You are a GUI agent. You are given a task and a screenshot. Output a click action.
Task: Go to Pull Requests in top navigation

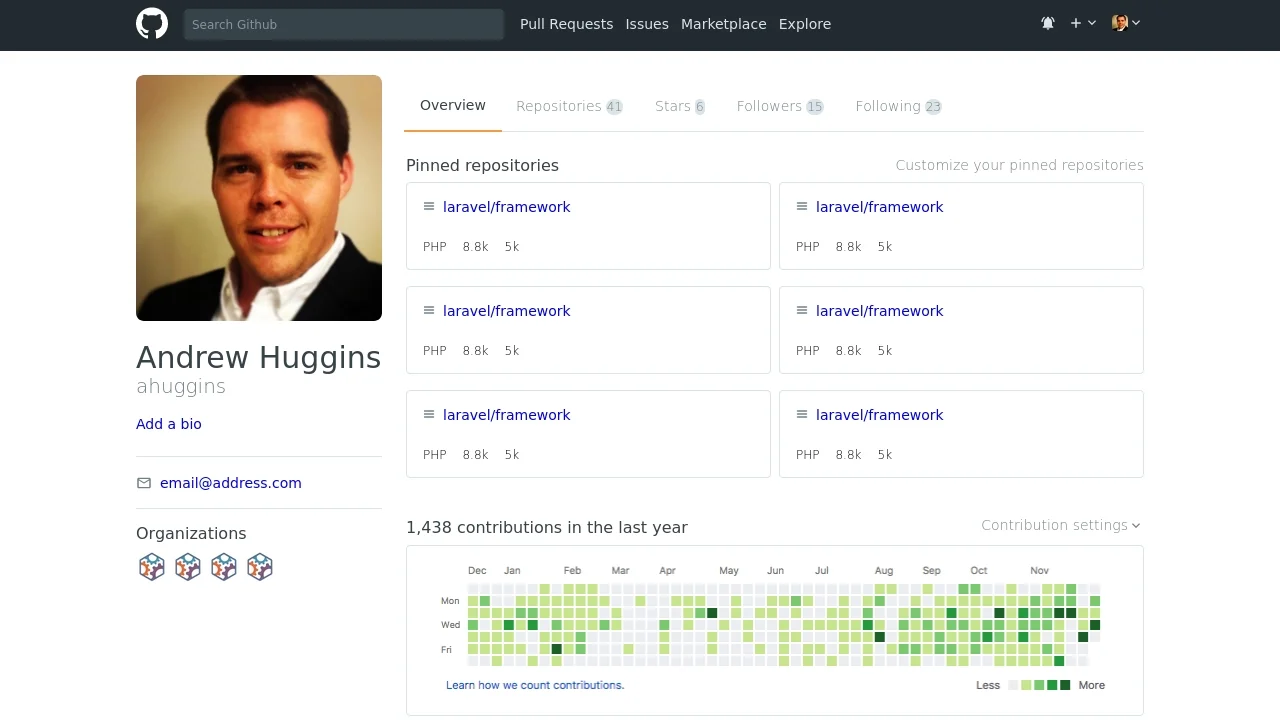click(566, 24)
